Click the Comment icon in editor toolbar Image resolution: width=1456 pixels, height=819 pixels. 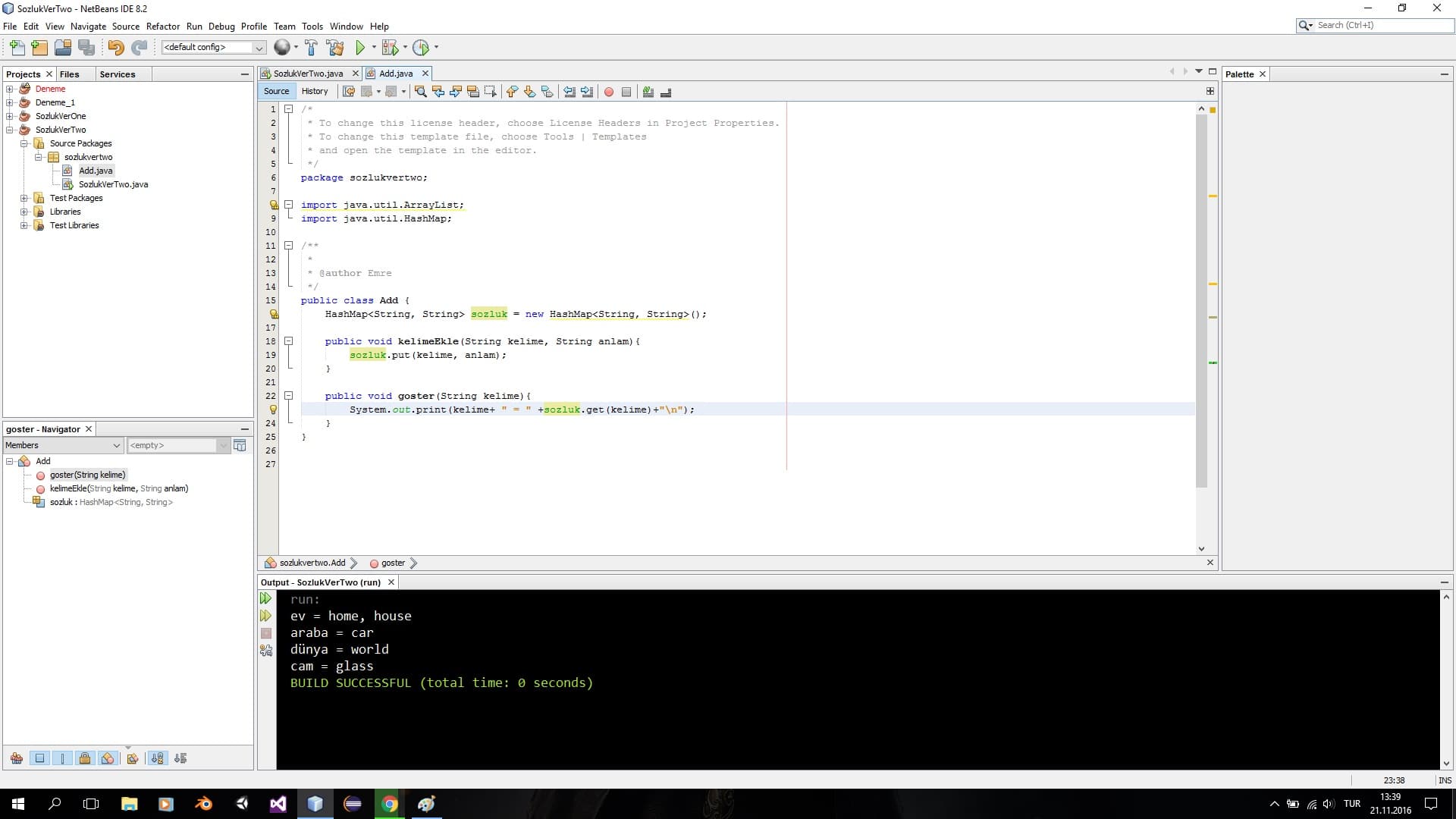648,92
